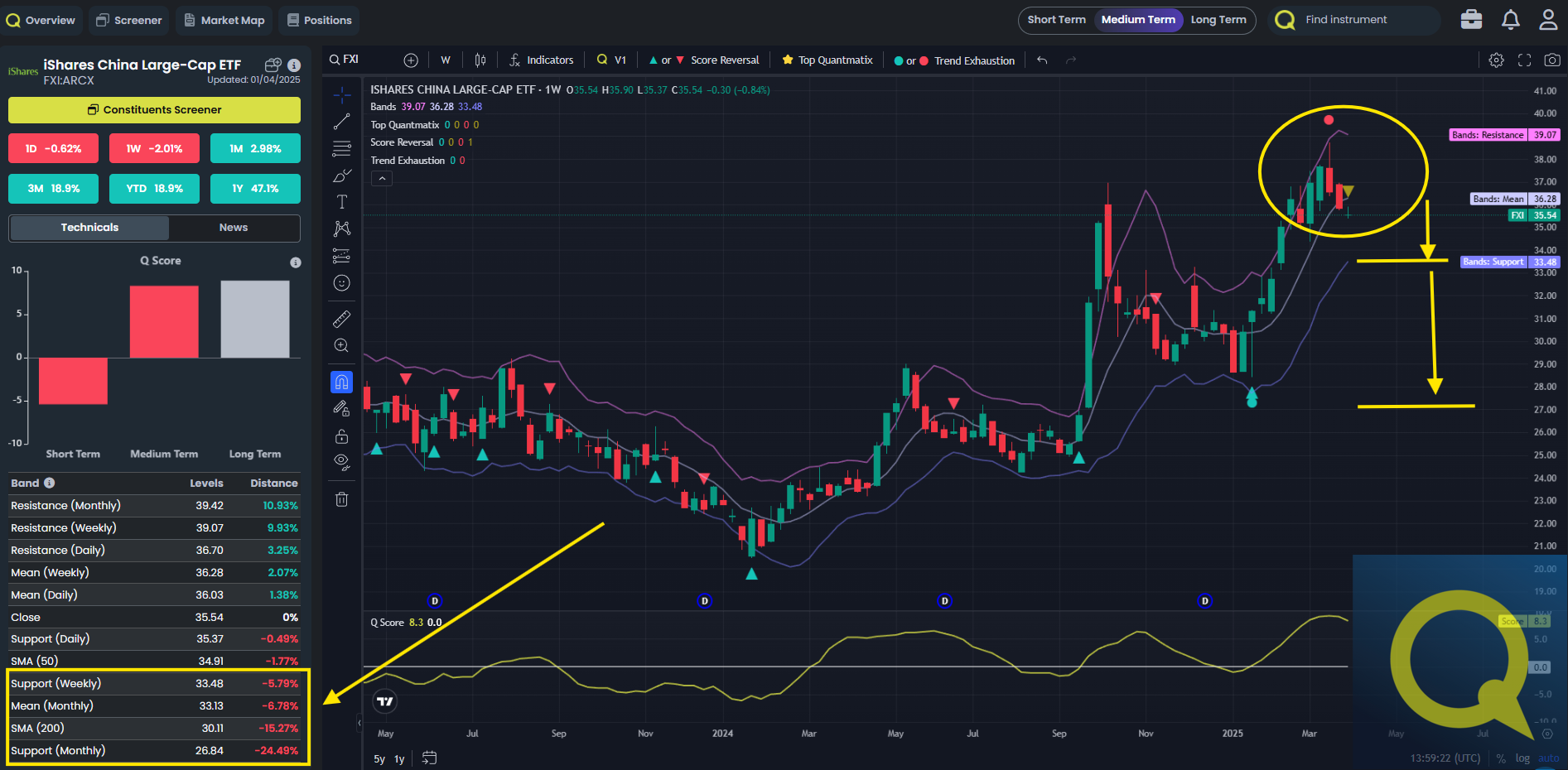1568x770 pixels.
Task: Switch to the News tab
Action: coord(234,228)
